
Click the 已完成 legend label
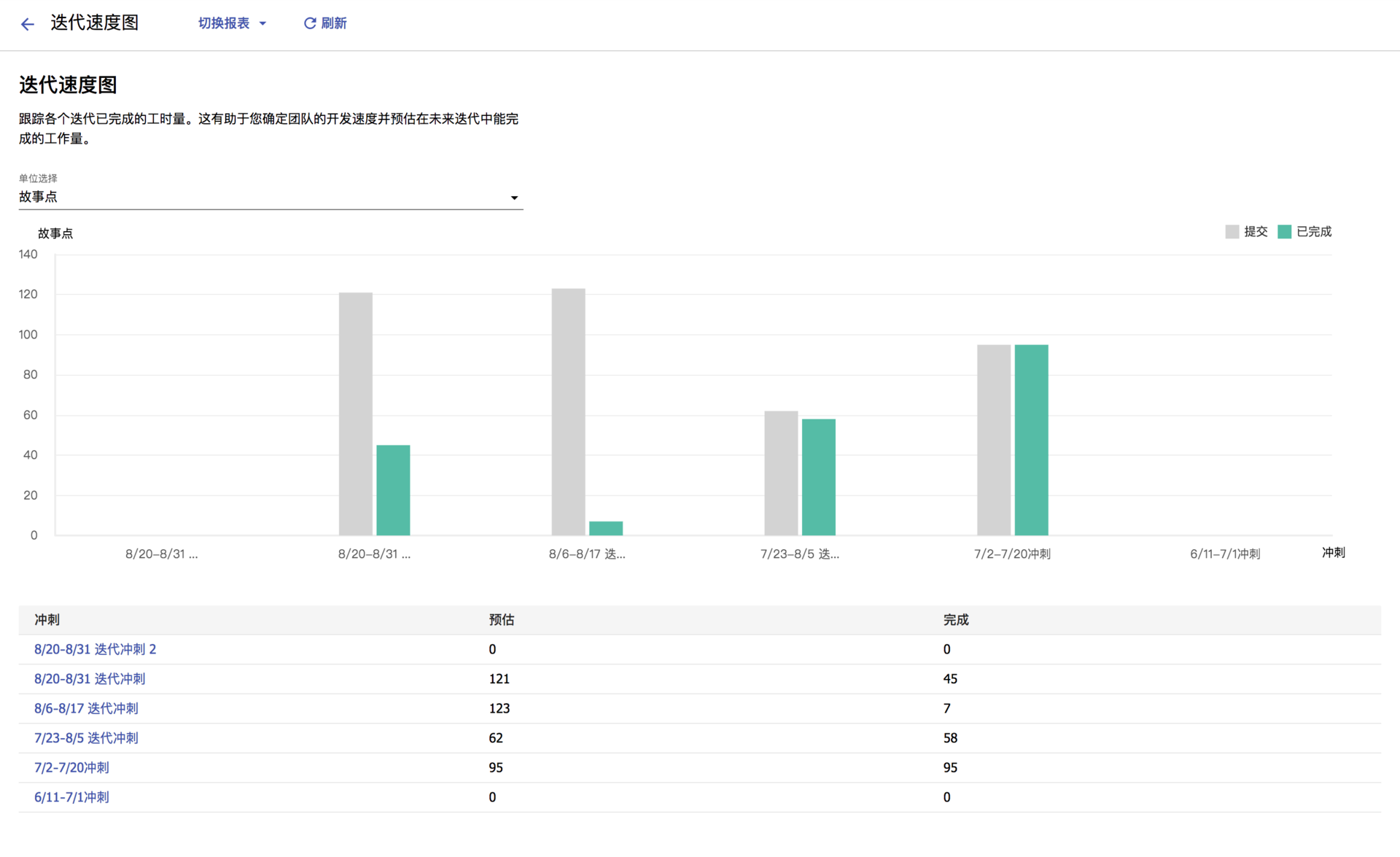(x=1314, y=232)
